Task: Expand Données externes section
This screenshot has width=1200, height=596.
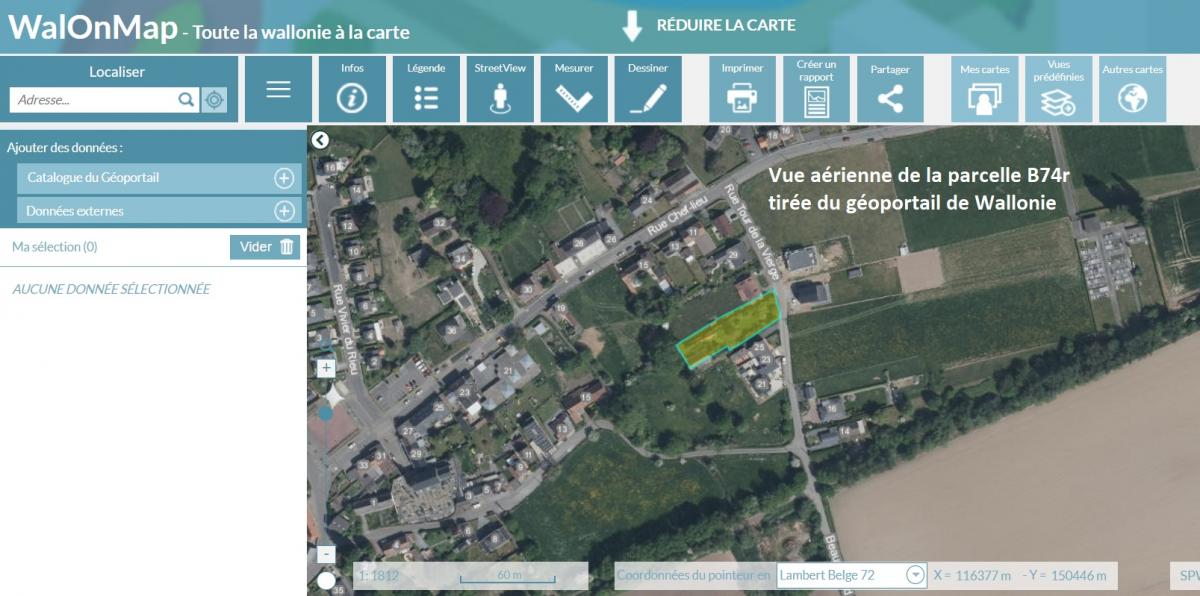Action: [x=284, y=211]
